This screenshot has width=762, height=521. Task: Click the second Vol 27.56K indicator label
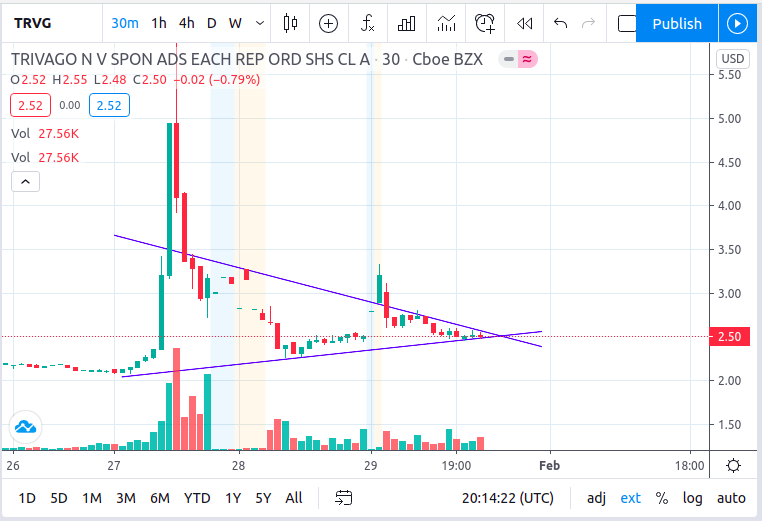tap(45, 157)
